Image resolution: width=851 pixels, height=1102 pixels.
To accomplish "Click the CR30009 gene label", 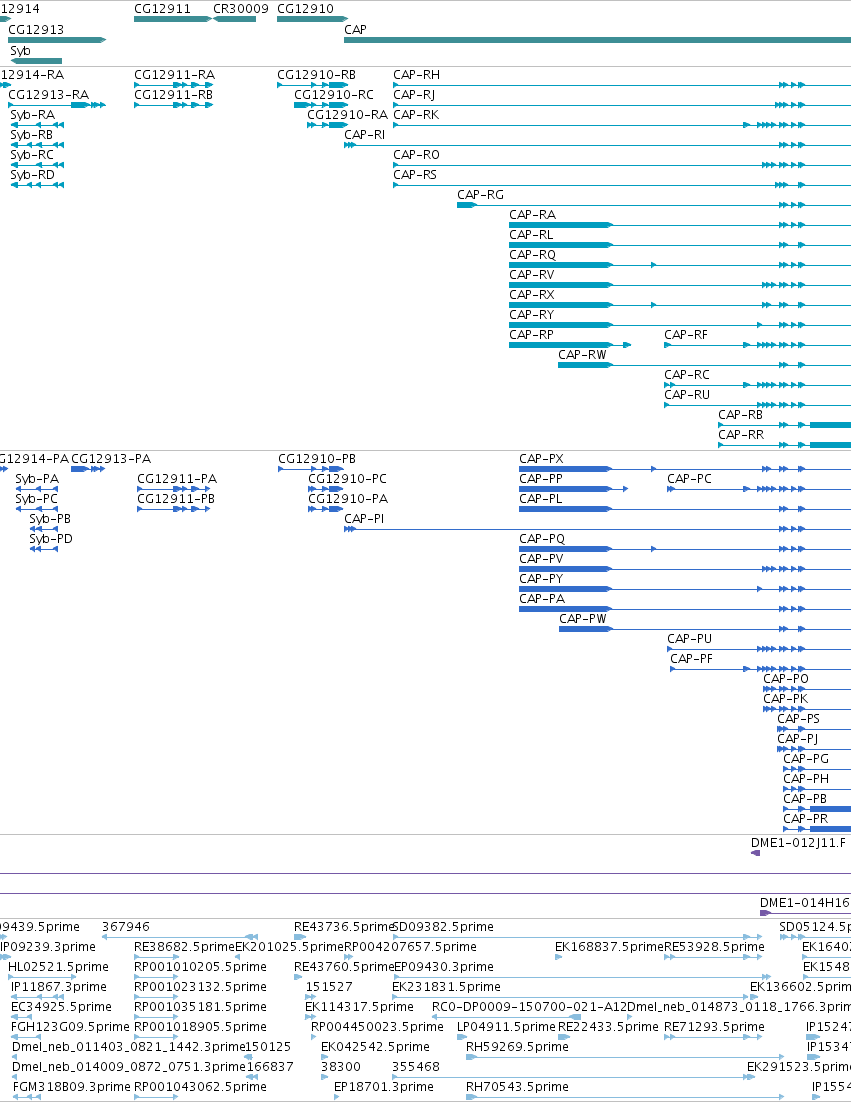I will pos(241,8).
